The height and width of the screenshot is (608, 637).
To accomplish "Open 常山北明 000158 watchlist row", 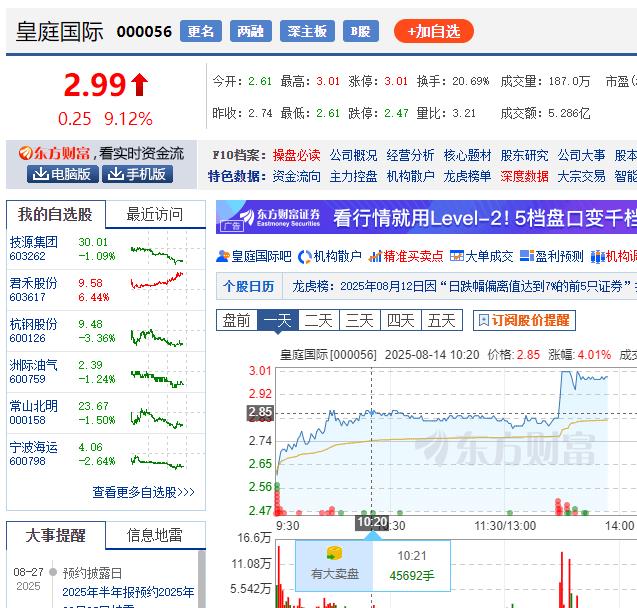I will pyautogui.click(x=106, y=413).
